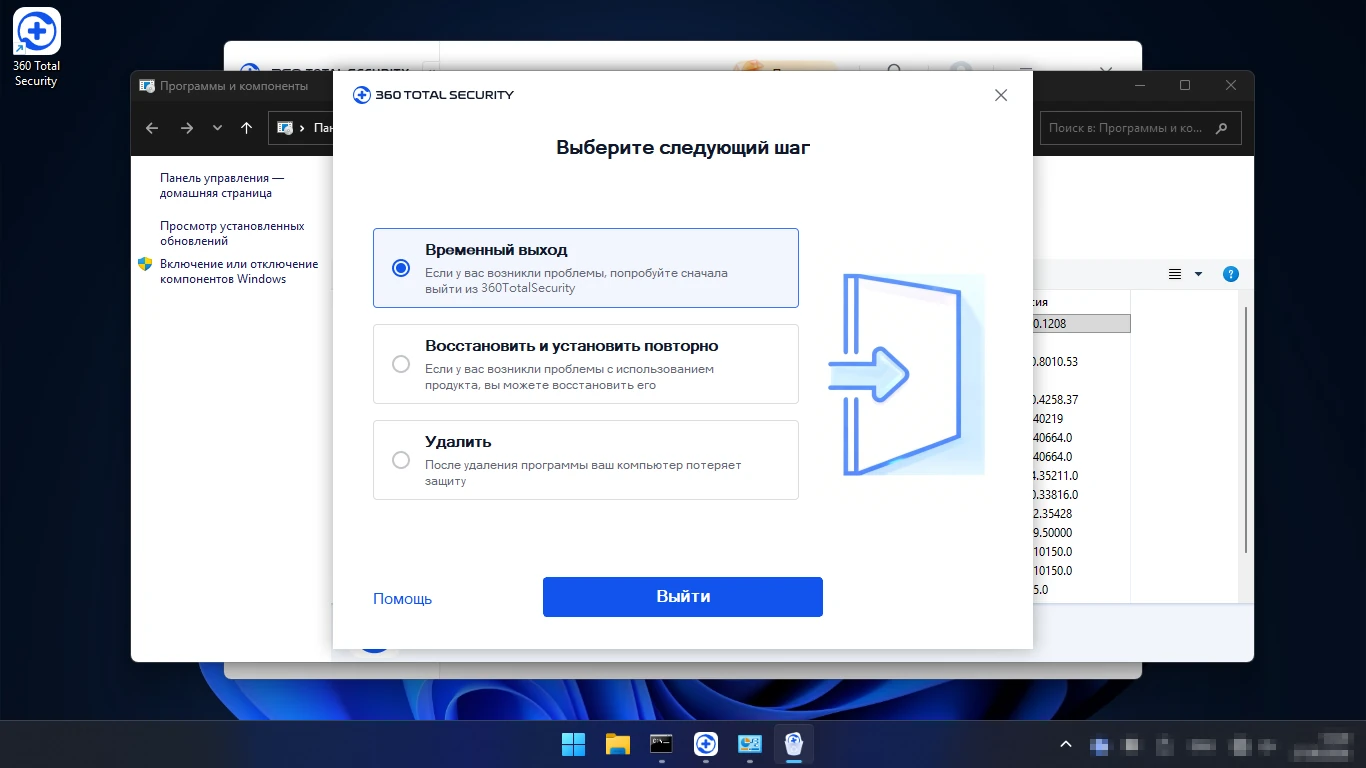Focus the Поиск в: Программы и компоненты field
The width and height of the screenshot is (1366, 768).
click(x=1141, y=128)
